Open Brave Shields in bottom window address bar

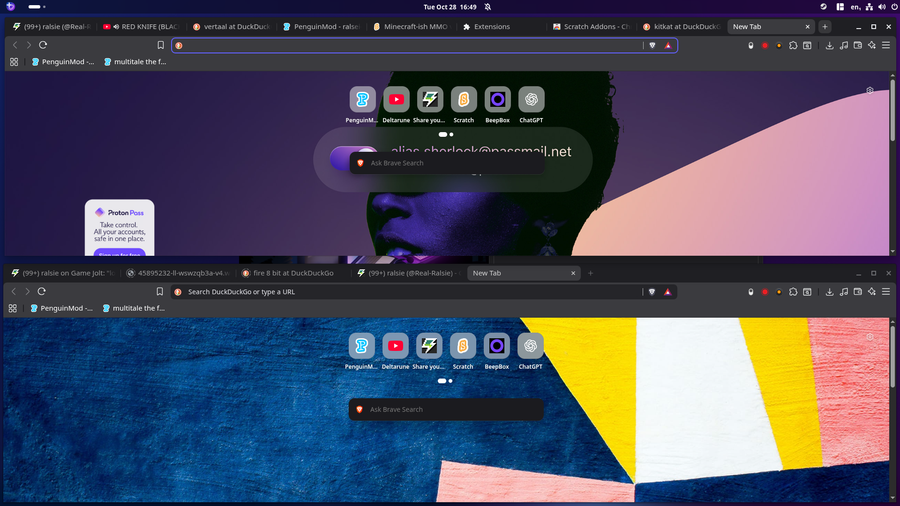(x=652, y=292)
